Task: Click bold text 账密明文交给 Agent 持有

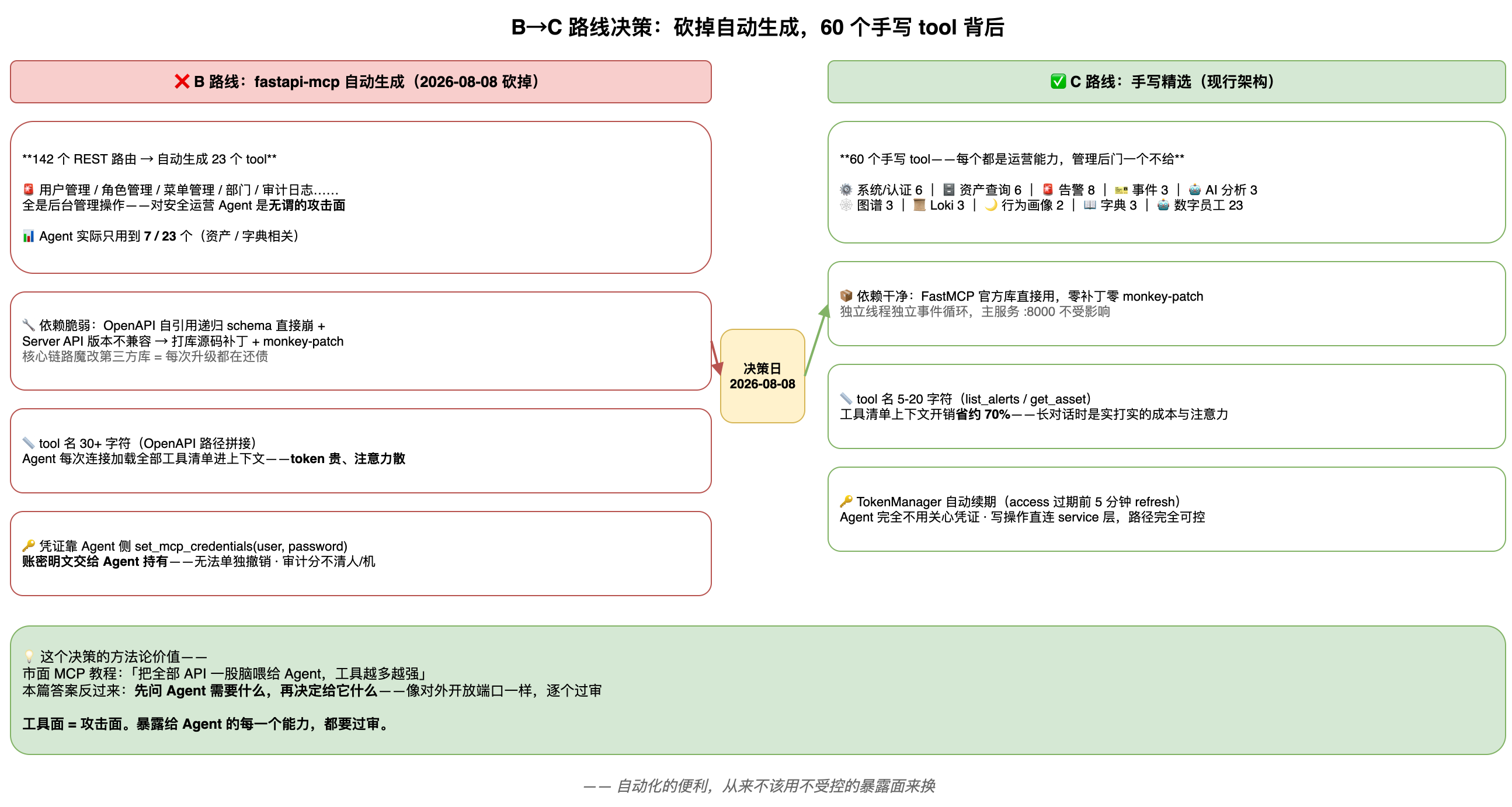Action: click(95, 562)
